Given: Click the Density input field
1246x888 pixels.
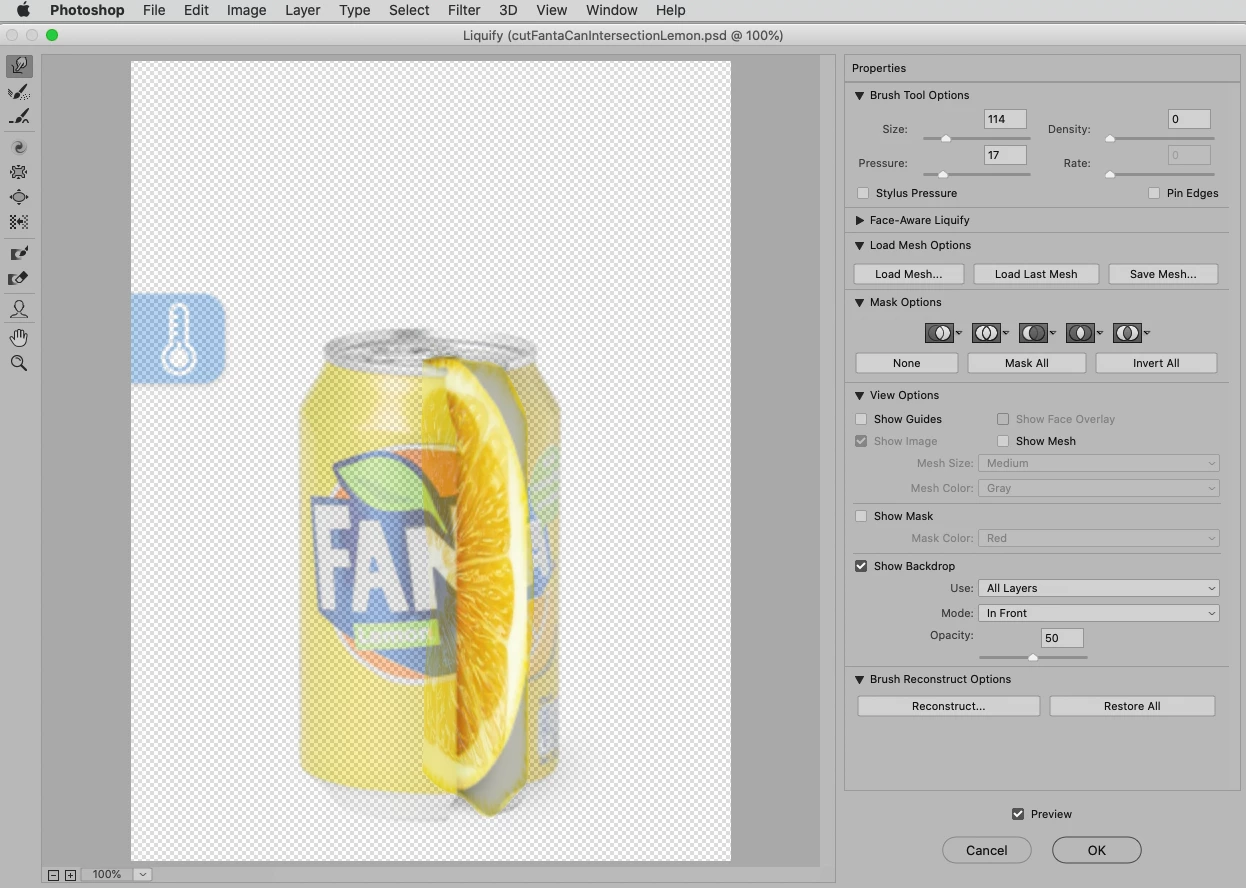Looking at the screenshot, I should (x=1189, y=119).
